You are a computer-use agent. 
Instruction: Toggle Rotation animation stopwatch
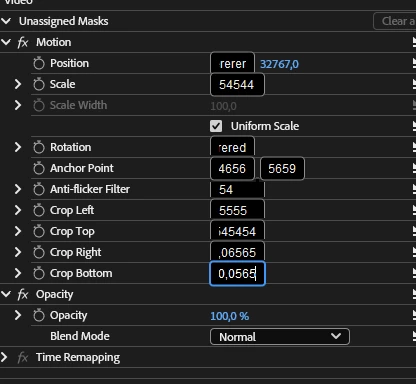click(x=39, y=147)
